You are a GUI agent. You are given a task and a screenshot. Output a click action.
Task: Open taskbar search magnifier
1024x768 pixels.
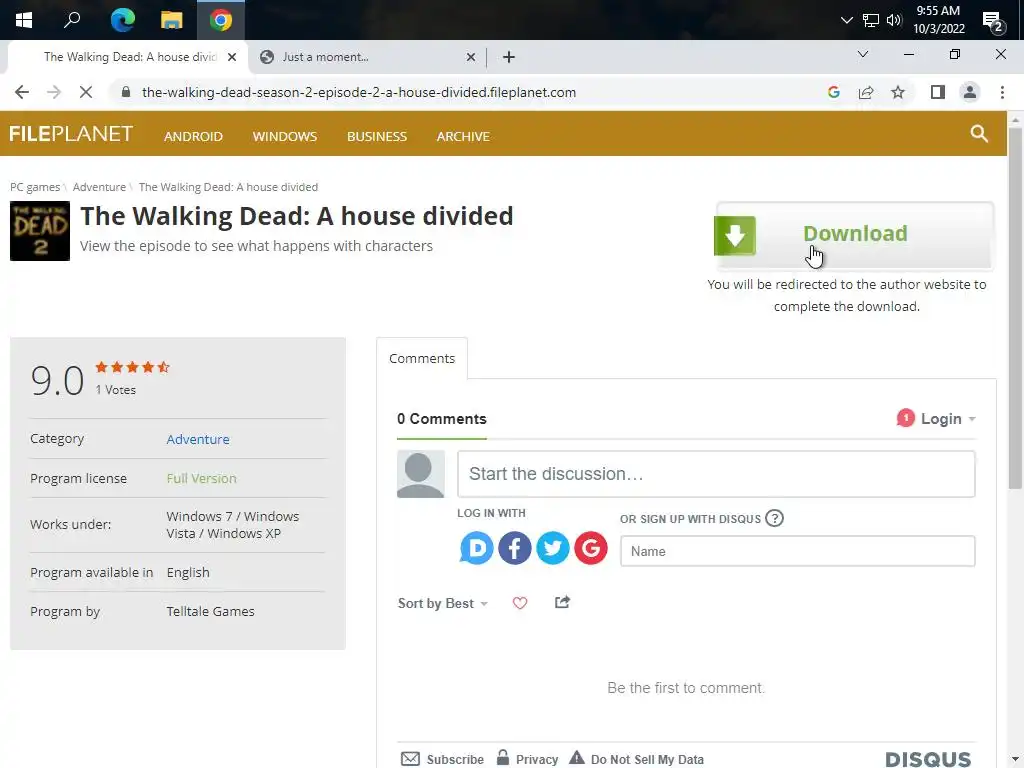pyautogui.click(x=72, y=20)
